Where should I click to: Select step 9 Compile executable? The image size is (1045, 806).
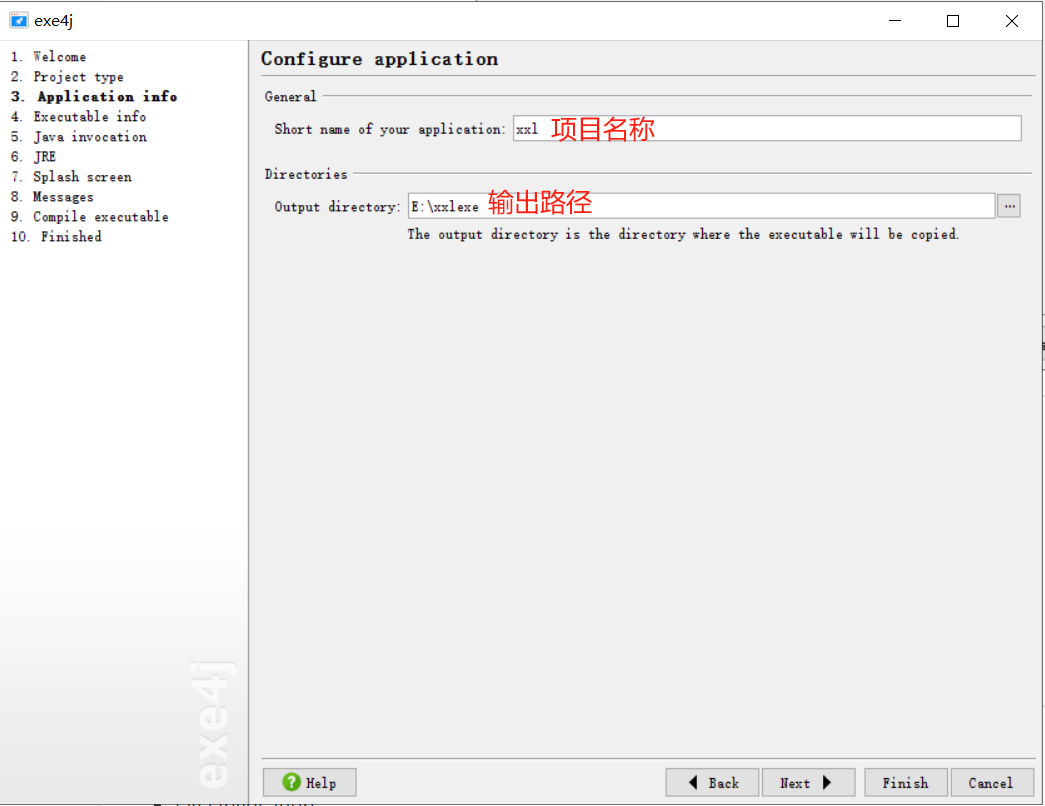tap(90, 217)
